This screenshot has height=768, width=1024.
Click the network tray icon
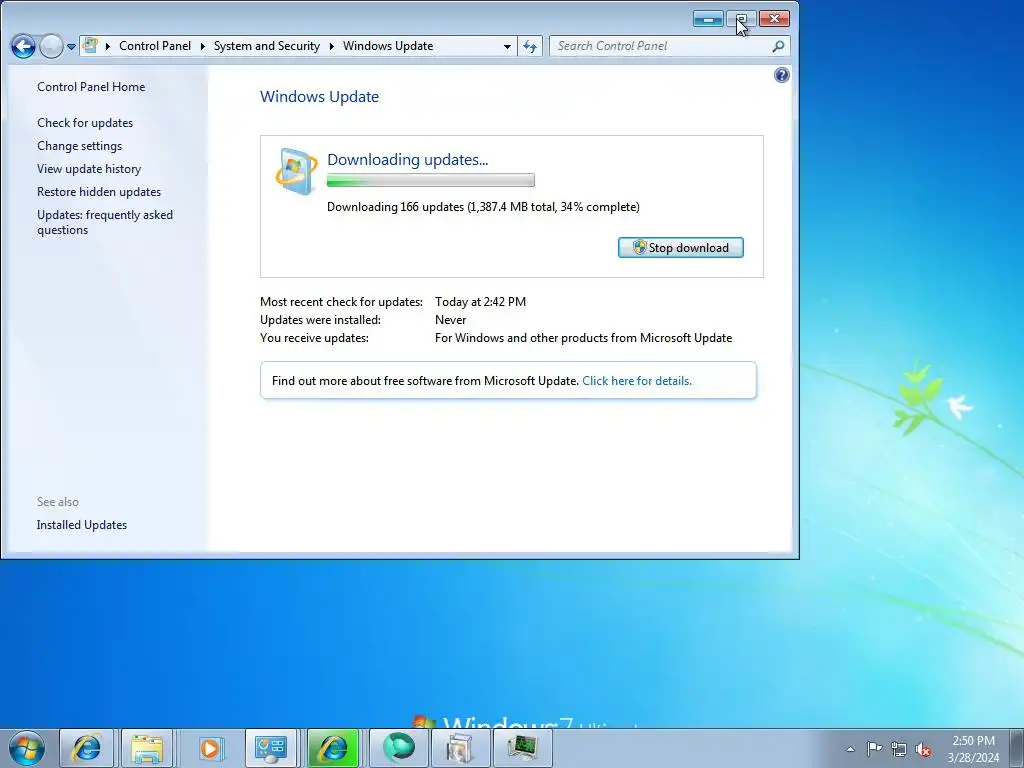coord(899,749)
